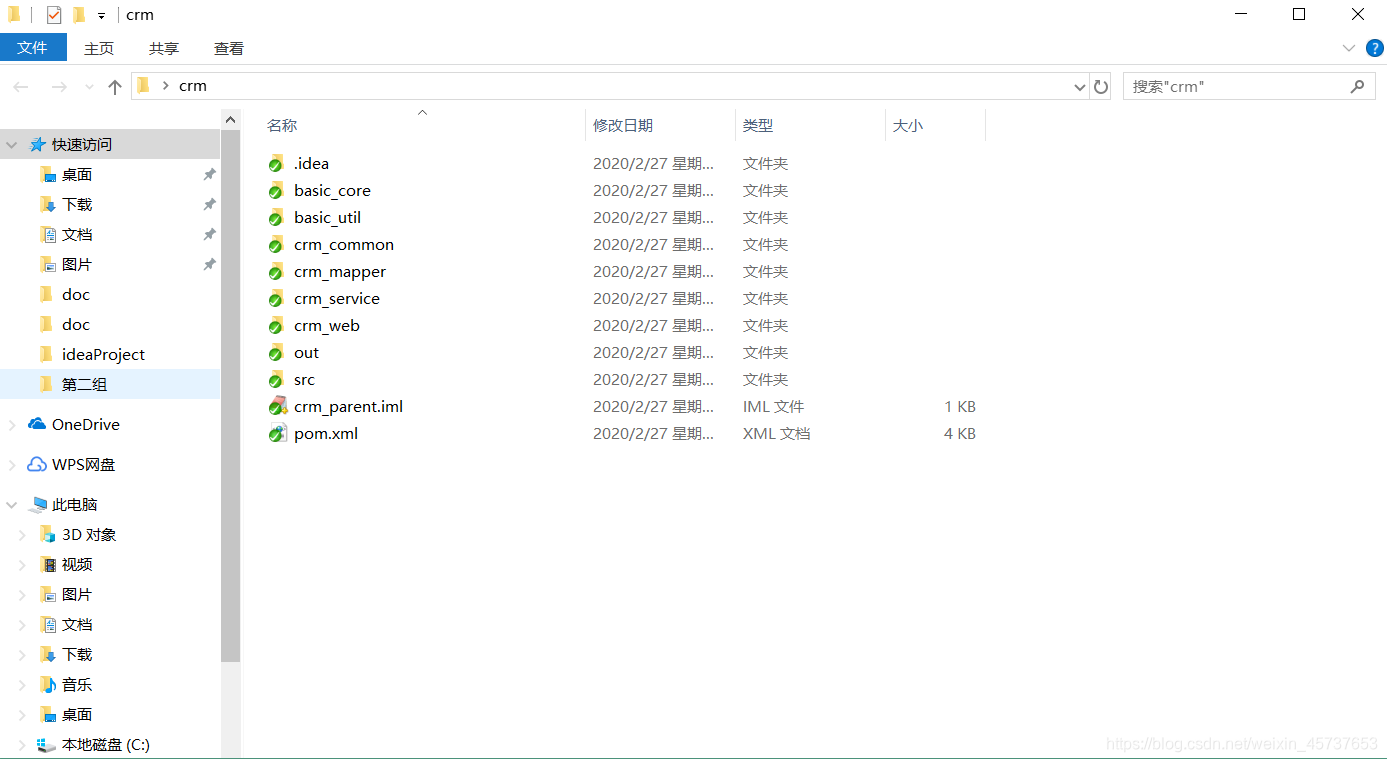Expand the OneDrive tree node
The height and width of the screenshot is (762, 1387).
[12, 425]
